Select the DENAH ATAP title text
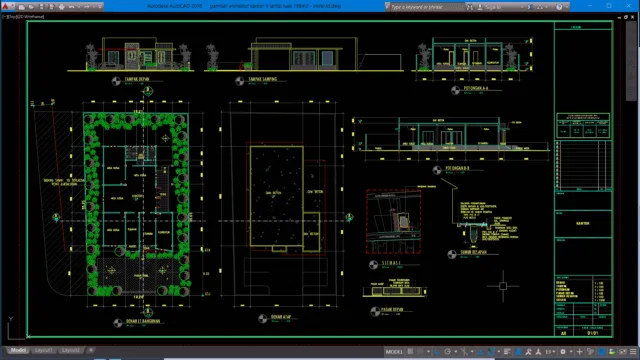 coord(281,316)
